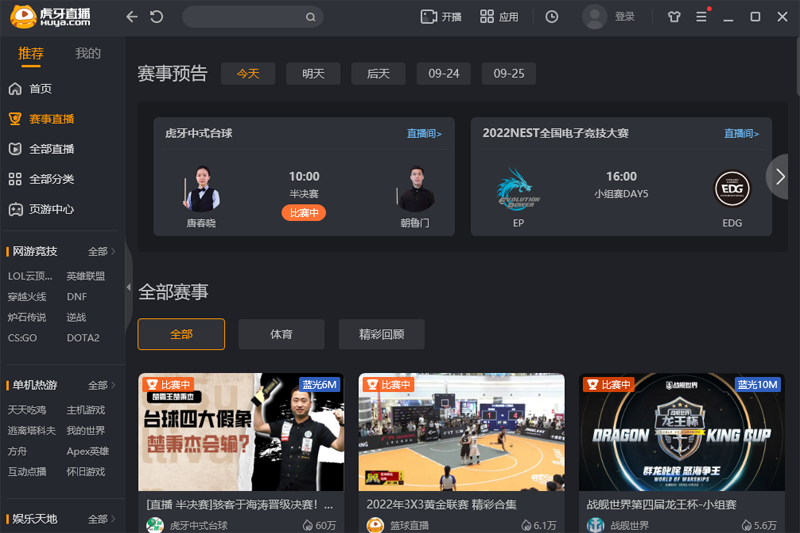Viewport: 800px width, 533px height.
Task: Collapse the sidebar with arrow handle
Action: click(x=129, y=287)
